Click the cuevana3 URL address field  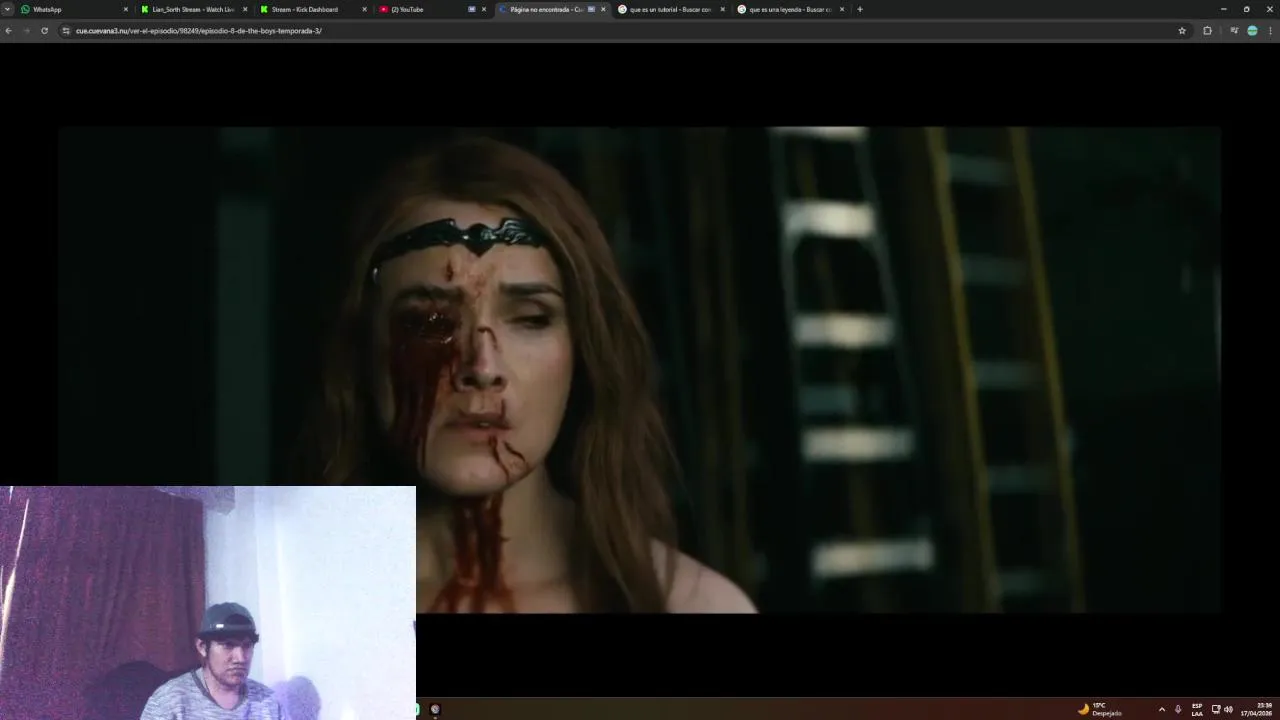pyautogui.click(x=620, y=31)
